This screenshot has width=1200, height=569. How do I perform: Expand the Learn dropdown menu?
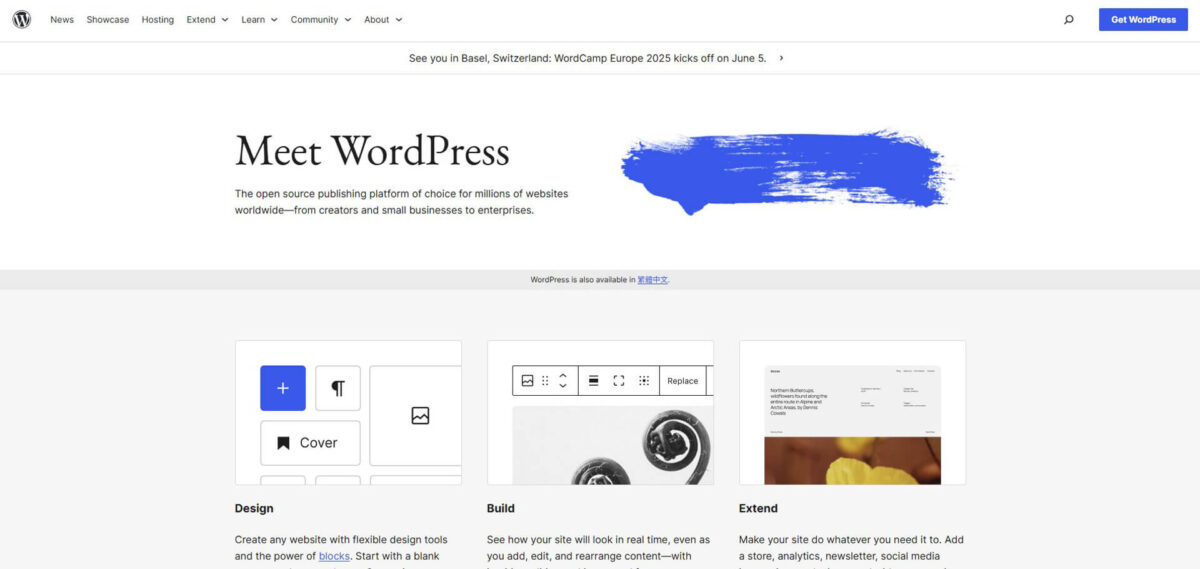(259, 19)
